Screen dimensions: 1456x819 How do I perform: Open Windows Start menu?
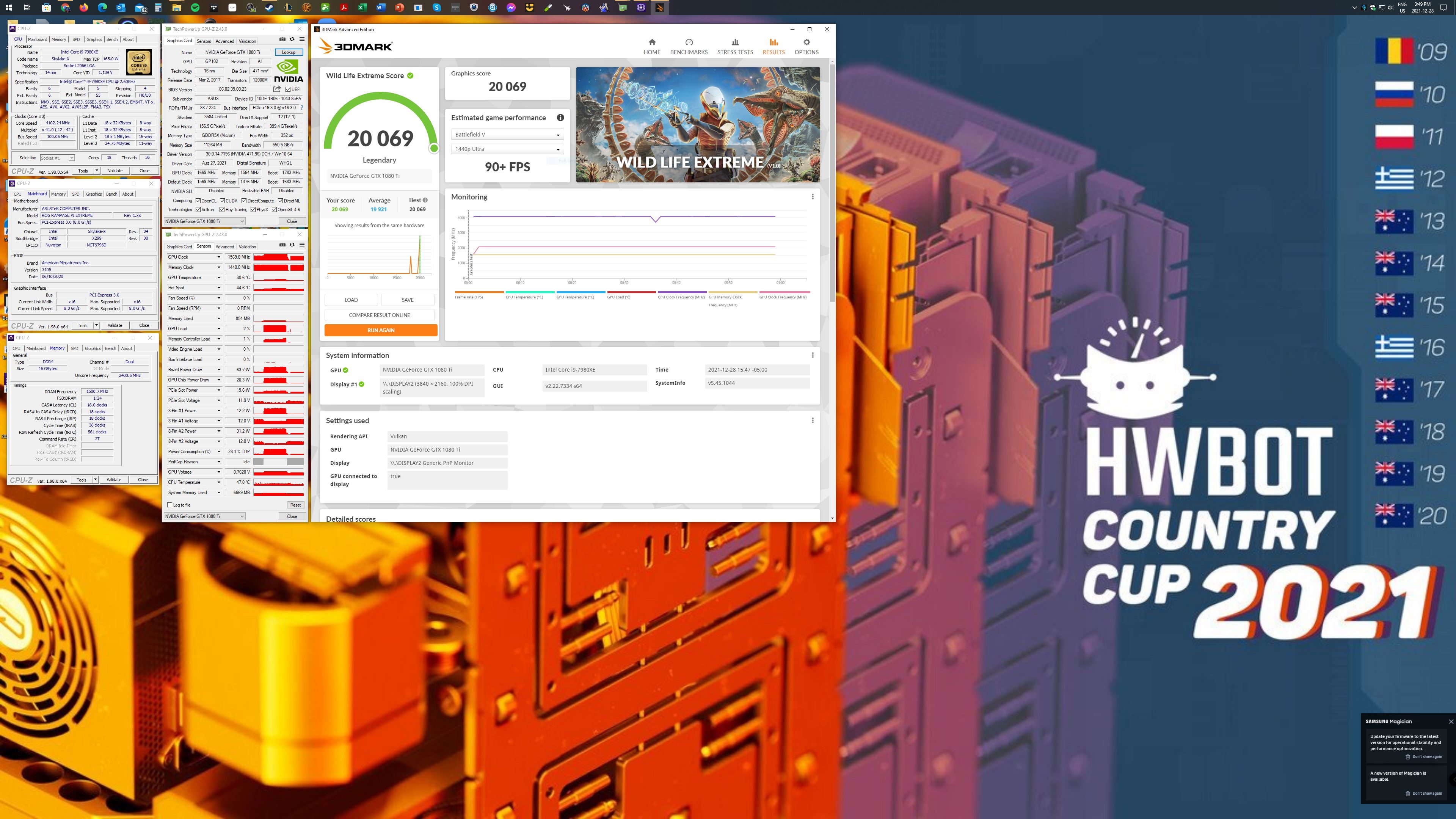9,7
